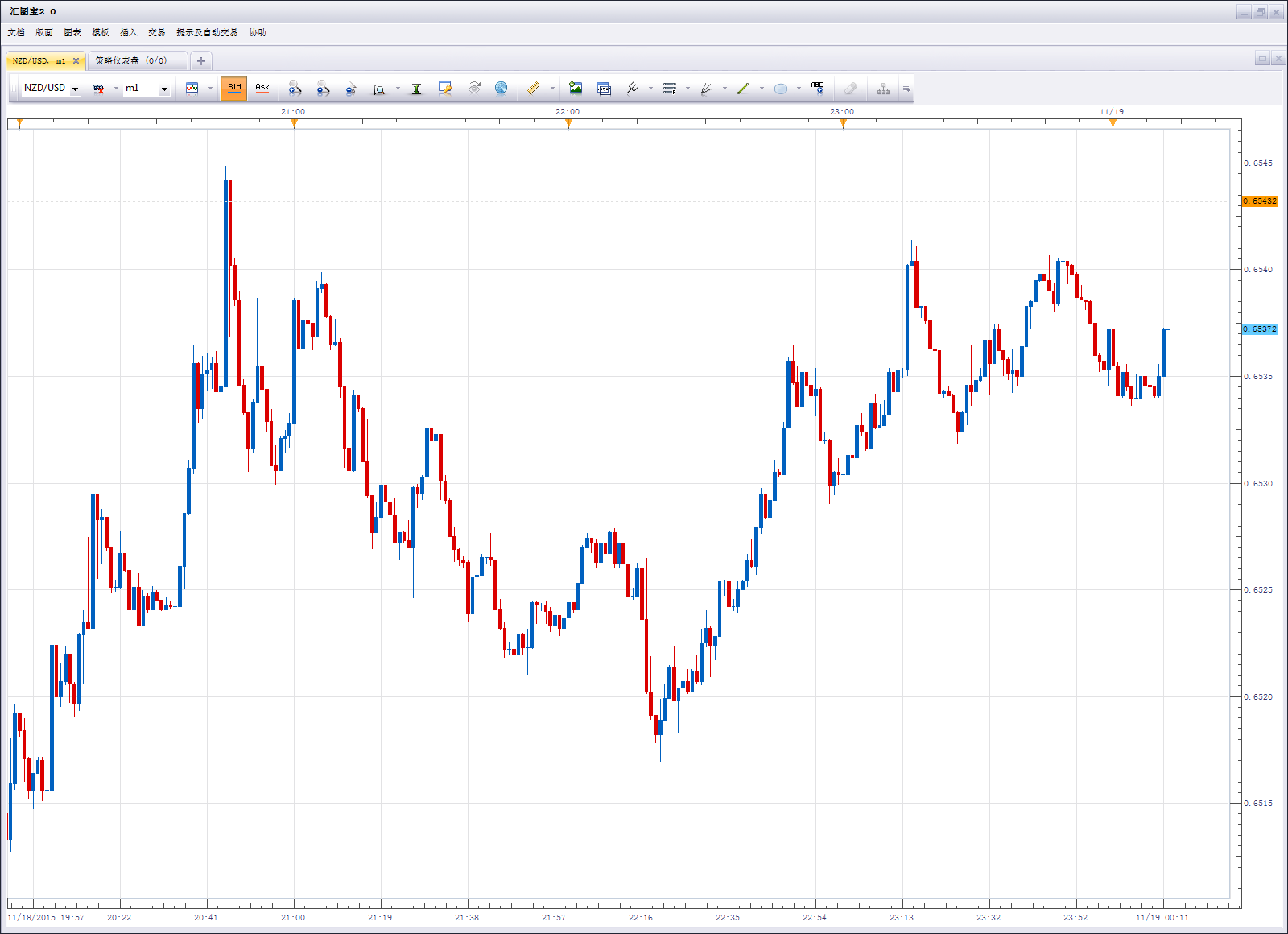Click the ABC add text label icon
Viewport: 1288px width, 934px height.
[x=818, y=88]
